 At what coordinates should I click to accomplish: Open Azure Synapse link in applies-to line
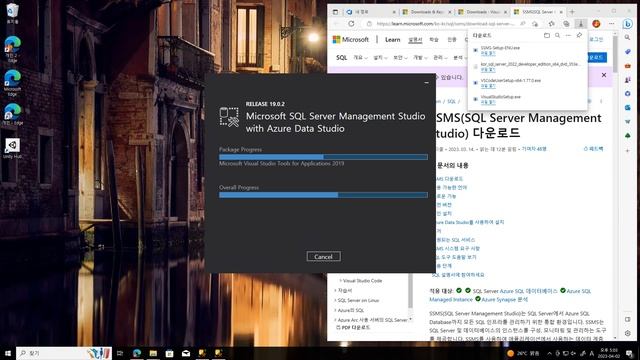point(504,300)
